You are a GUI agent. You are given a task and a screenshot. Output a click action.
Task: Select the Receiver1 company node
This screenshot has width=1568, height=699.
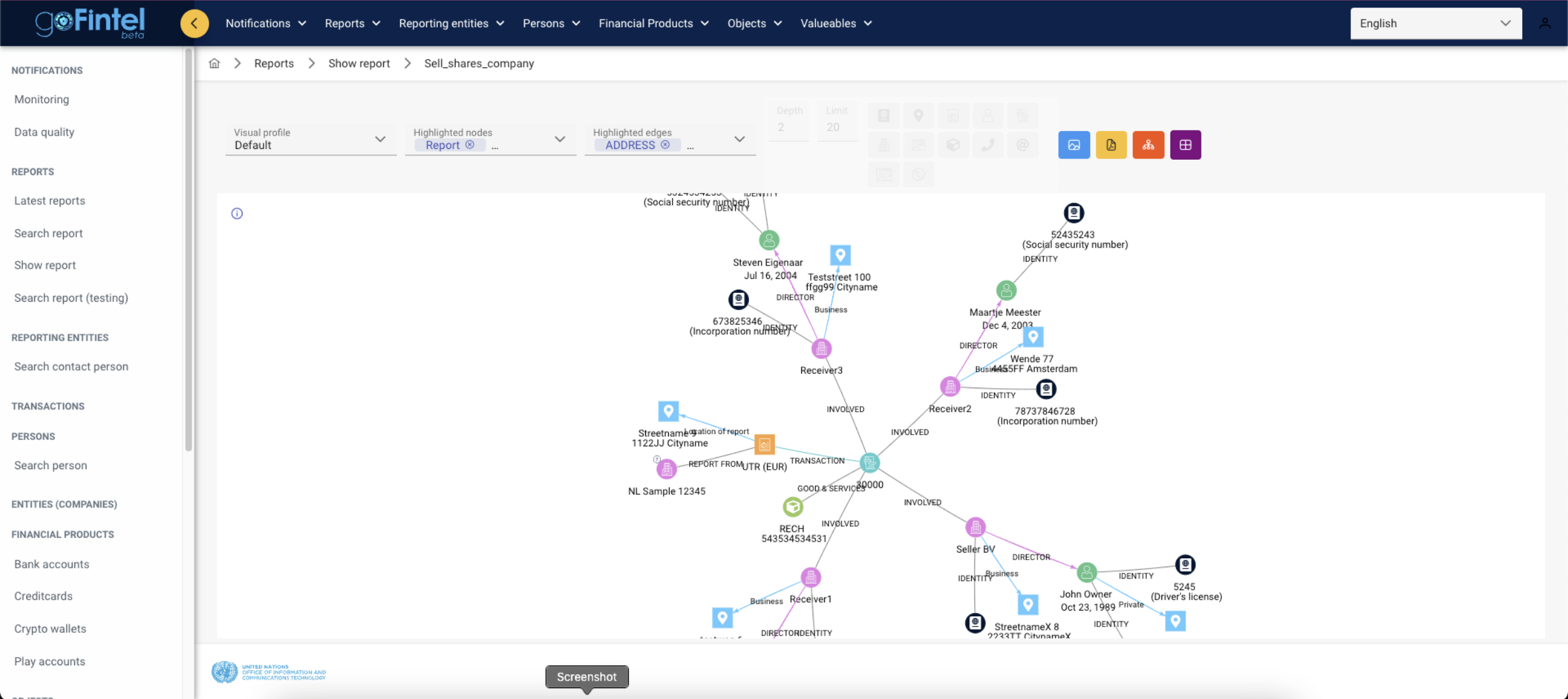coord(810,577)
